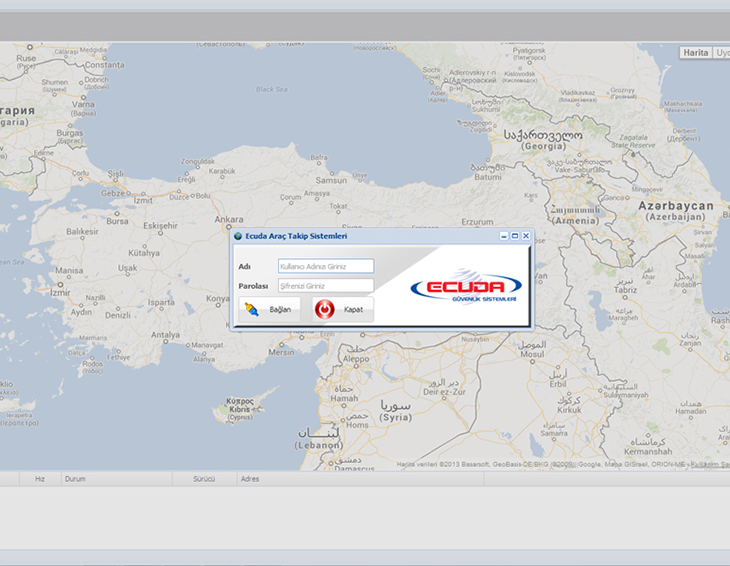Minimize the Ecuda Araç Takip dialog
The width and height of the screenshot is (730, 566).
coord(504,236)
